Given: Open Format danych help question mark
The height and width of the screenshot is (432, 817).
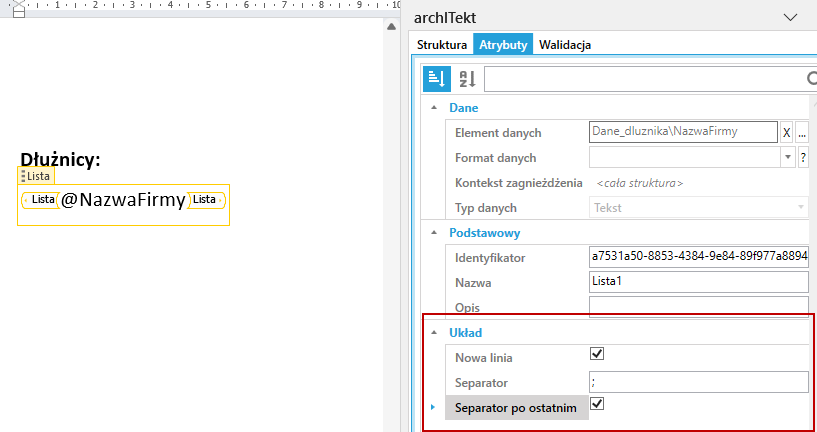Looking at the screenshot, I should (x=803, y=157).
